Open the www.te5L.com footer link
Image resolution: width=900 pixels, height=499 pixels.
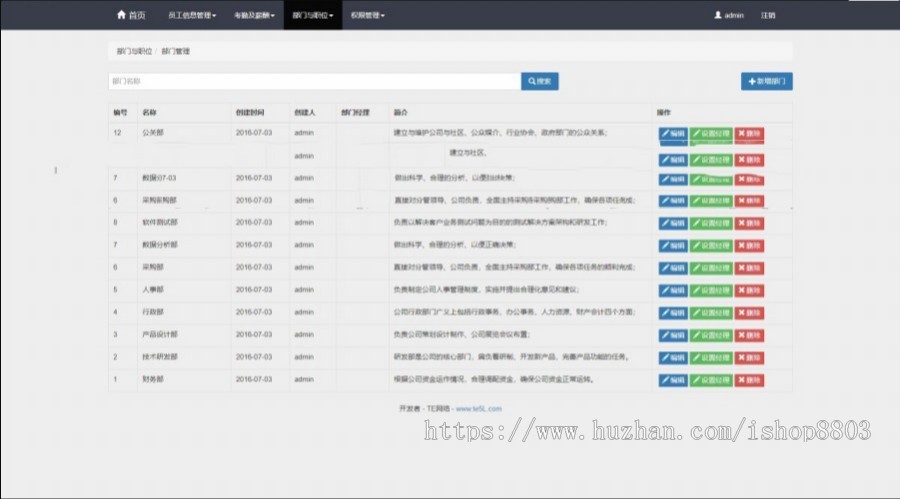click(479, 409)
